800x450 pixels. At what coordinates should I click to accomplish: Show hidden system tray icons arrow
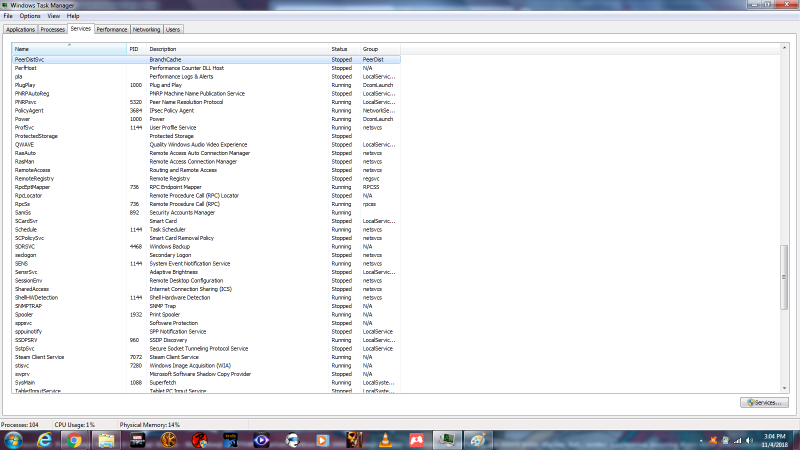coord(701,441)
